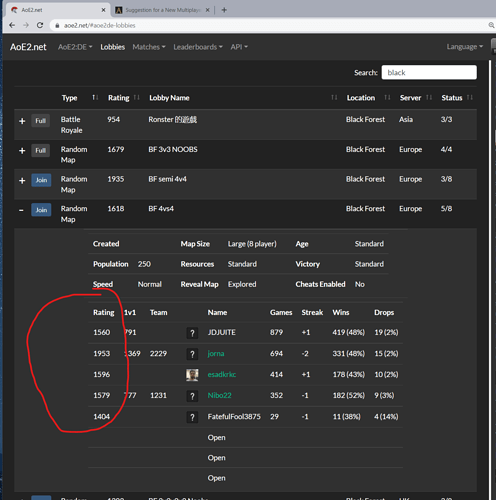Click FatefulFool3875's question mark avatar
This screenshot has width=496, height=500.
click(192, 417)
